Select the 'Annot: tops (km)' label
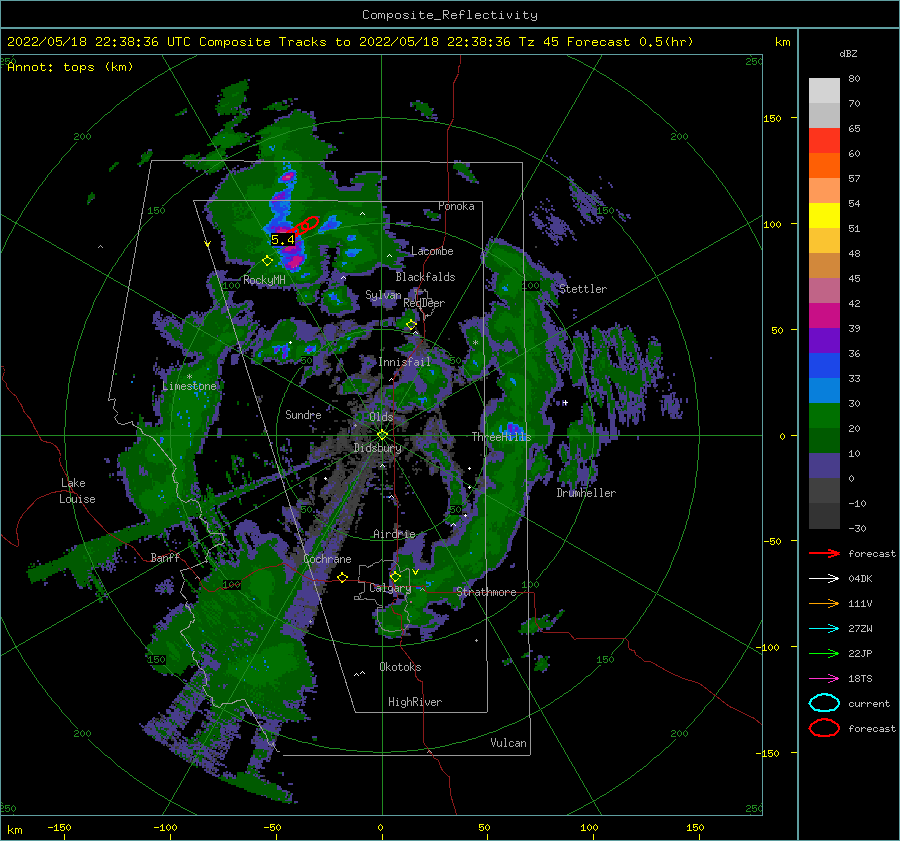Viewport: 900px width, 841px height. pos(70,67)
